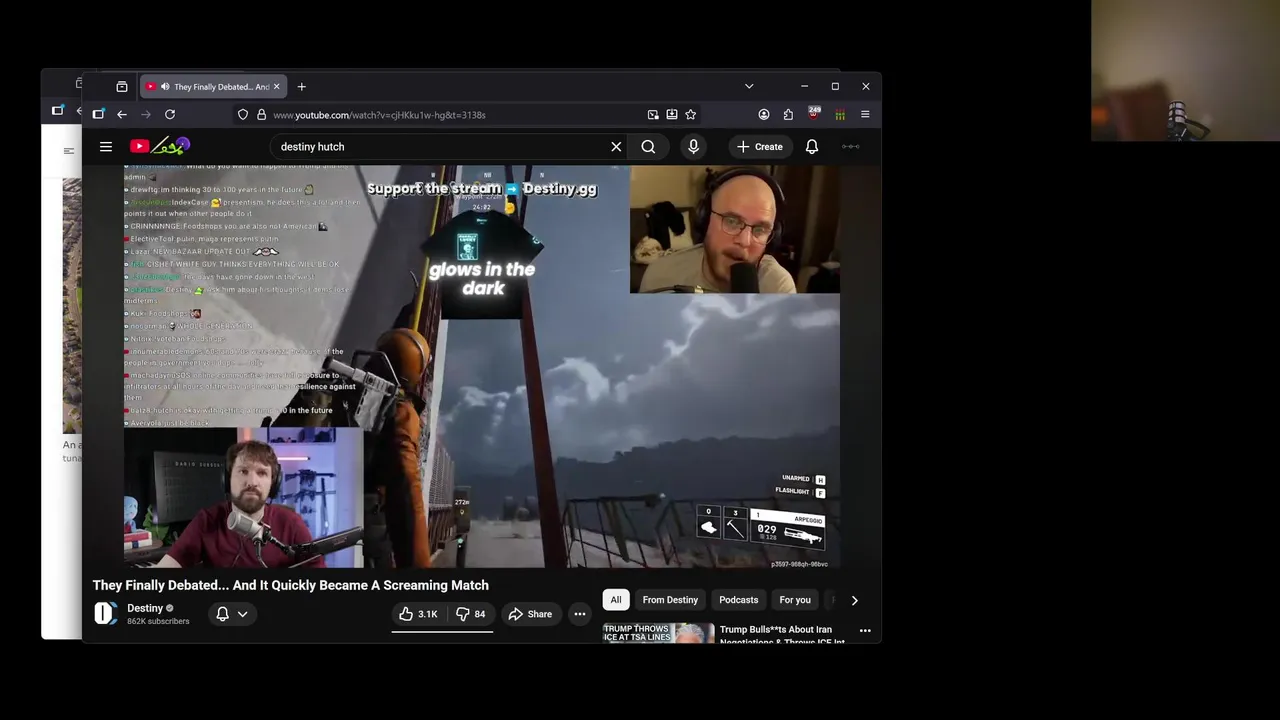Open the sidebar toggle left of back arrow
Screen dimensions: 1280x720
(98, 115)
